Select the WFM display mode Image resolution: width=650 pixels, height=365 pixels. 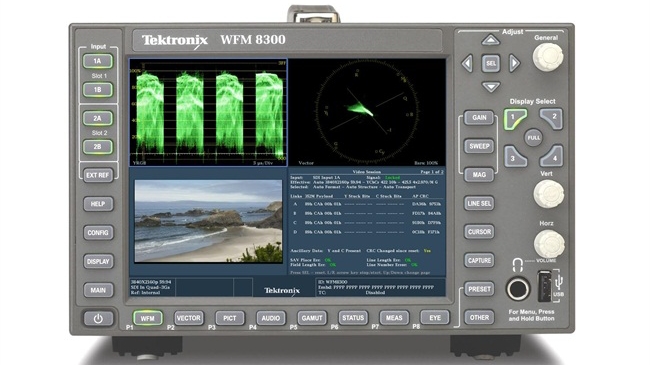148,318
